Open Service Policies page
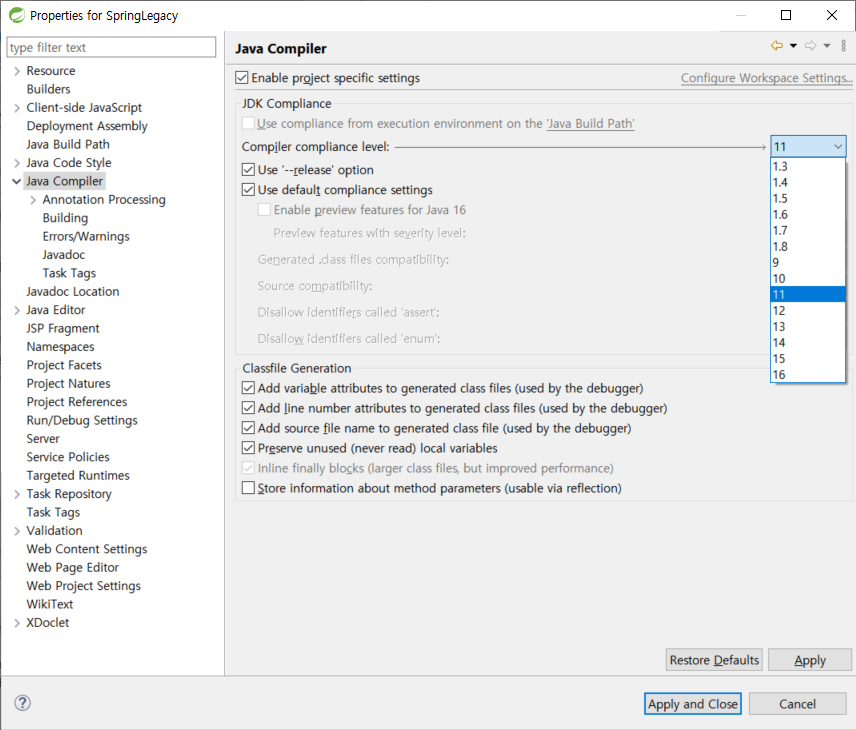 click(x=68, y=457)
